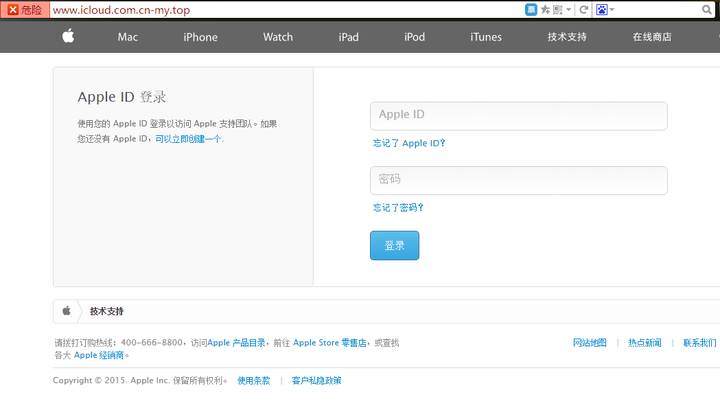Click the URL www.icloud.com.cn-my.top

coord(121,10)
